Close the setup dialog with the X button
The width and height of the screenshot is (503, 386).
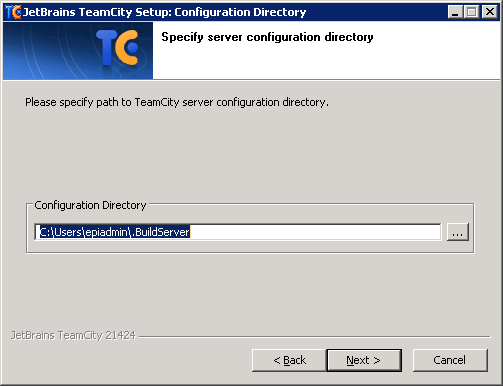coord(490,12)
